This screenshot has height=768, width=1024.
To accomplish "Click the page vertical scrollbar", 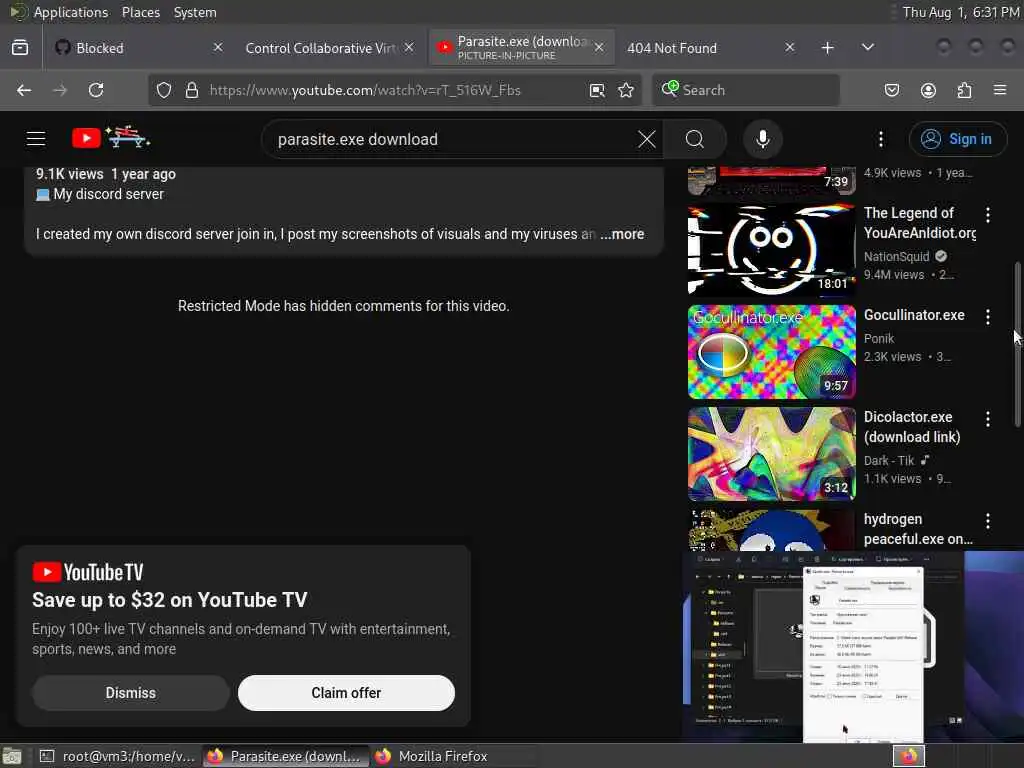I will click(1017, 345).
